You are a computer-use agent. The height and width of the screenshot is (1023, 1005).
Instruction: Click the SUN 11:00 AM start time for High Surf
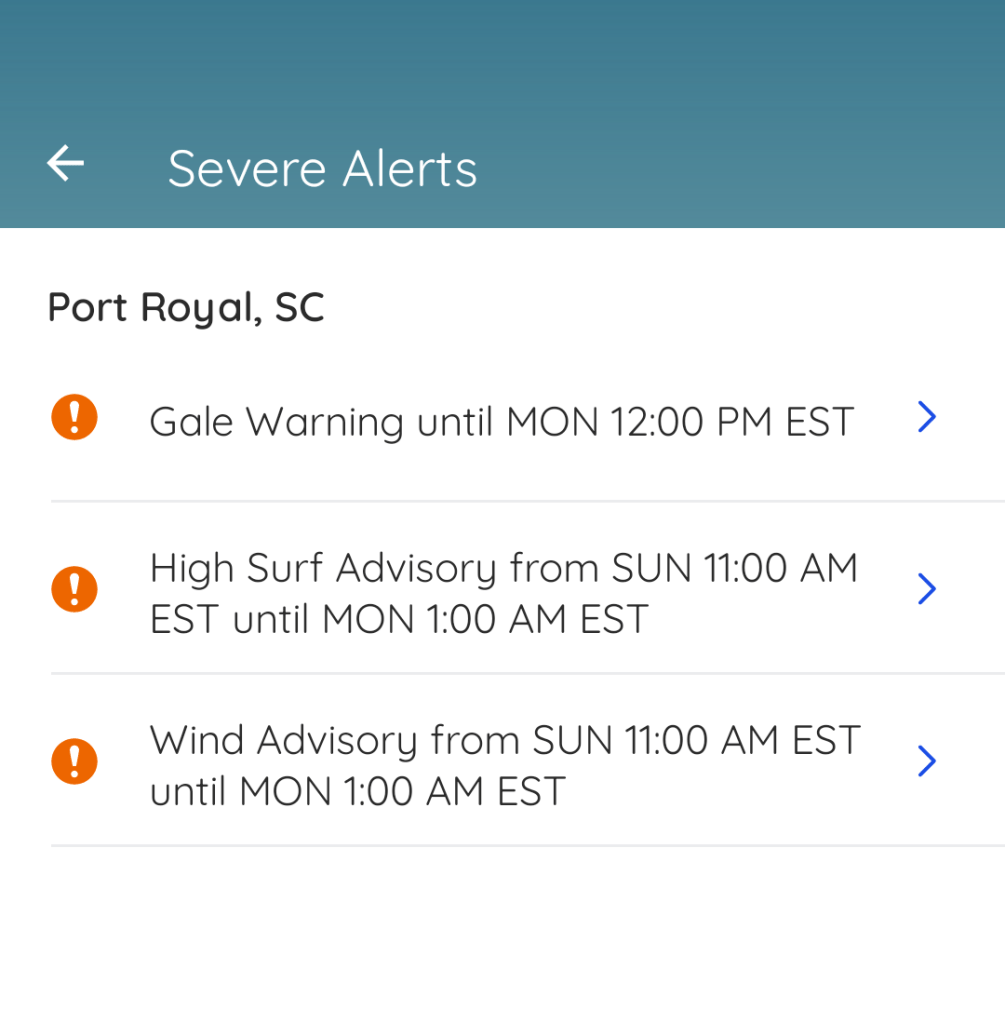click(x=735, y=568)
